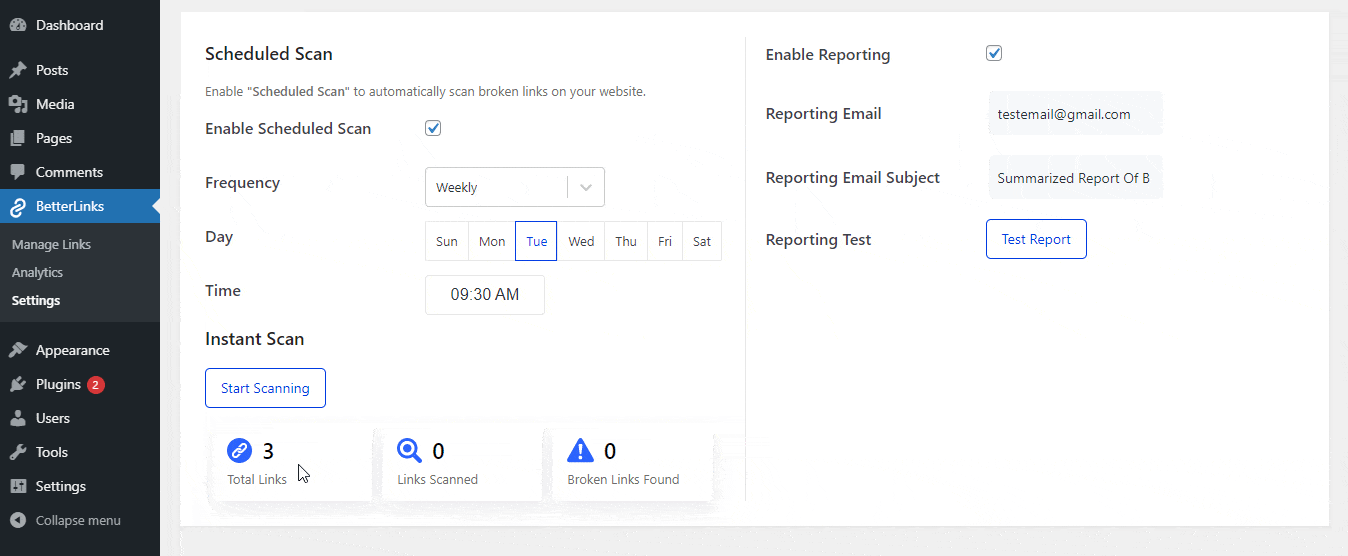Click the Total Links chain icon

tap(240, 451)
